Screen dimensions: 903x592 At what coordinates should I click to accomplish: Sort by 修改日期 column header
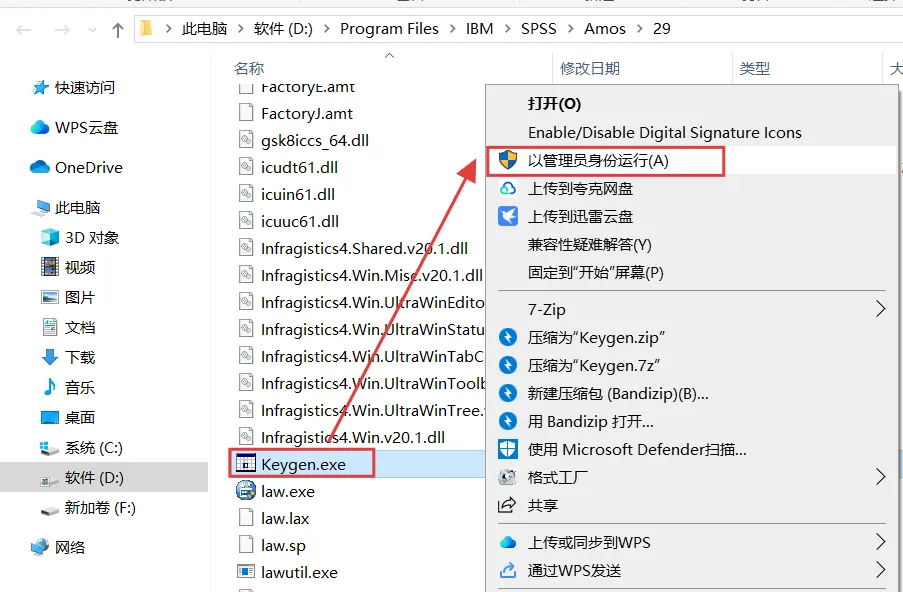point(590,69)
